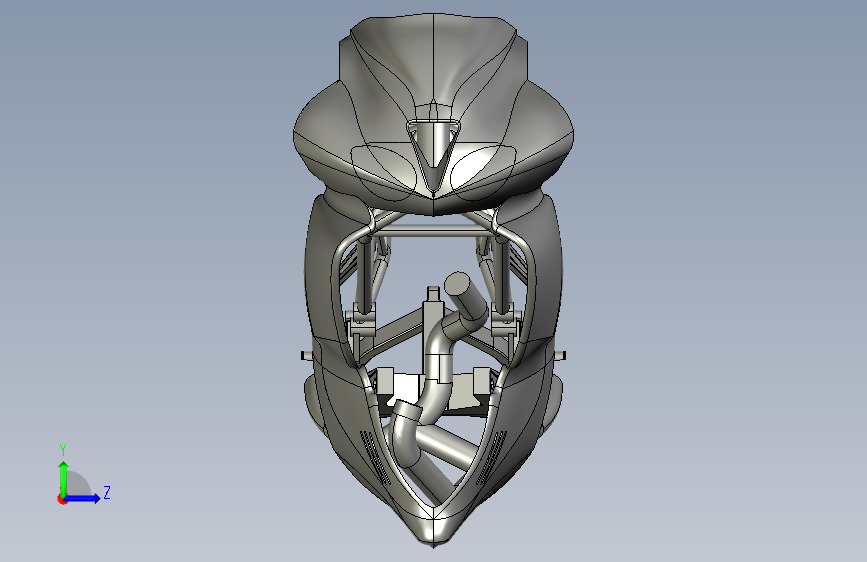This screenshot has width=867, height=562.
Task: Select the left side vent grille slots
Action: (x=375, y=457)
